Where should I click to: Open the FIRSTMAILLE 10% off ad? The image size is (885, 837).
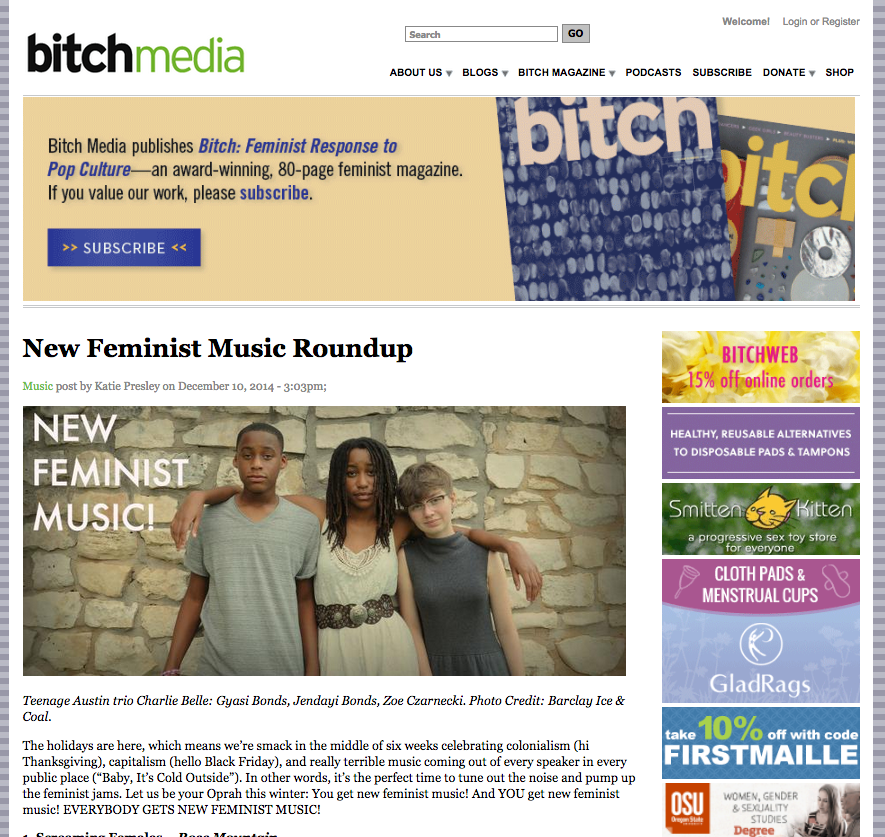[760, 743]
